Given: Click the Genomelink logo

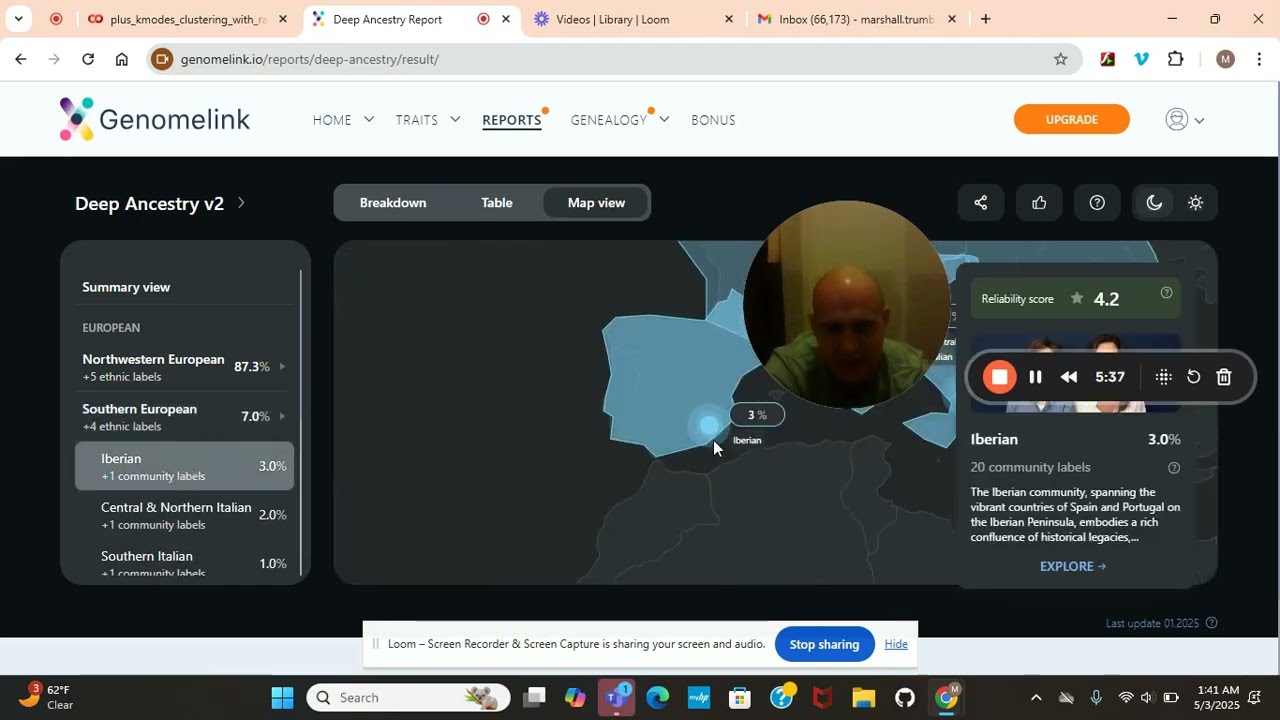Looking at the screenshot, I should pyautogui.click(x=155, y=120).
